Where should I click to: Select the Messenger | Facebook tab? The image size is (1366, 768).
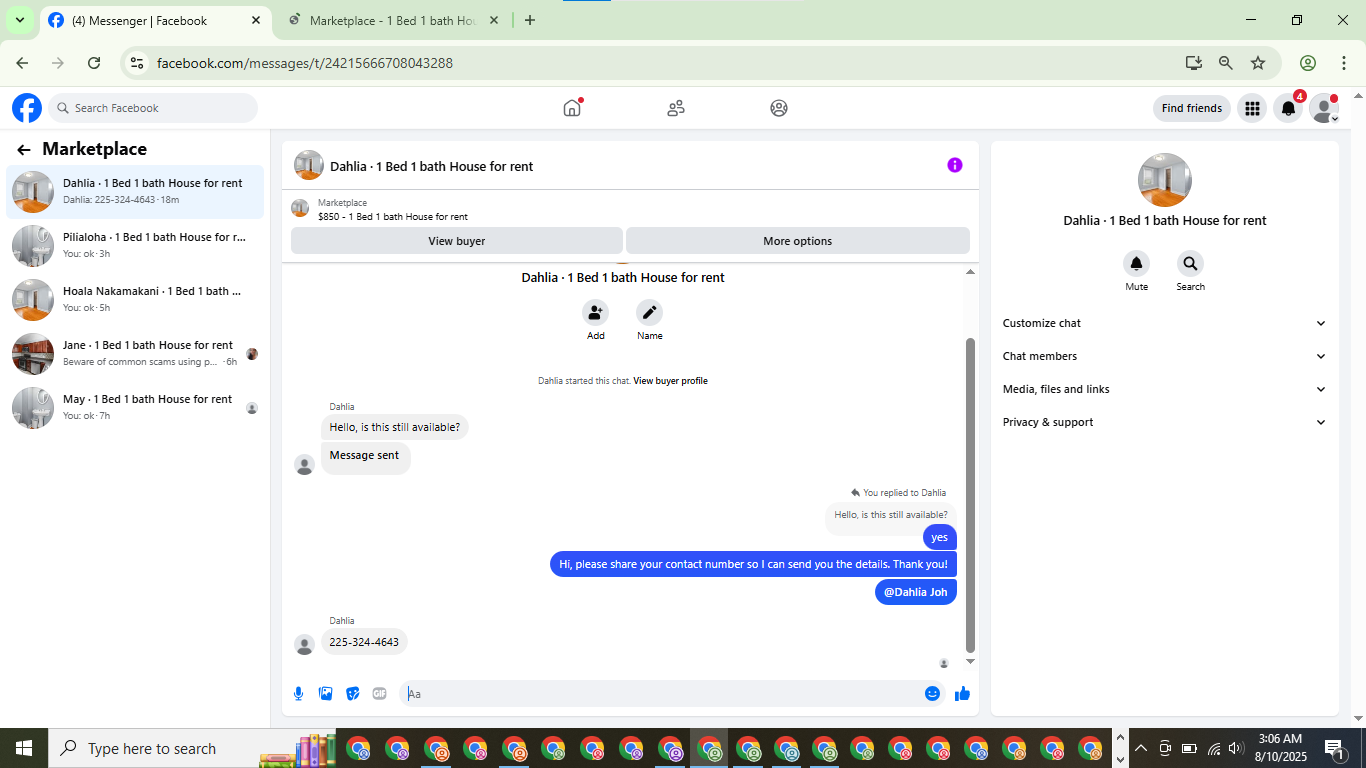point(155,20)
